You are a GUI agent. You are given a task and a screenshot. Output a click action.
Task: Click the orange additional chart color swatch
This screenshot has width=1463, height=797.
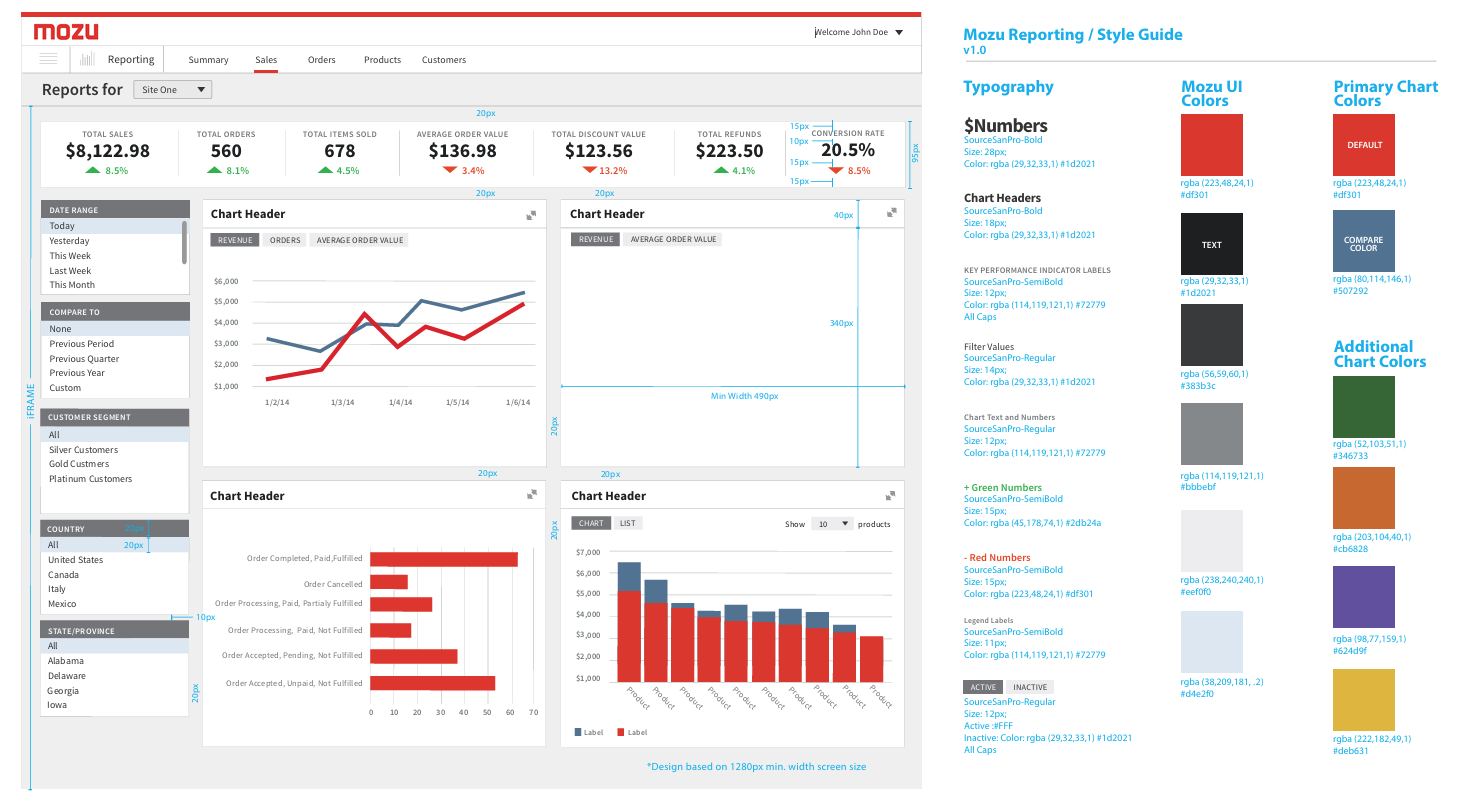pyautogui.click(x=1364, y=498)
